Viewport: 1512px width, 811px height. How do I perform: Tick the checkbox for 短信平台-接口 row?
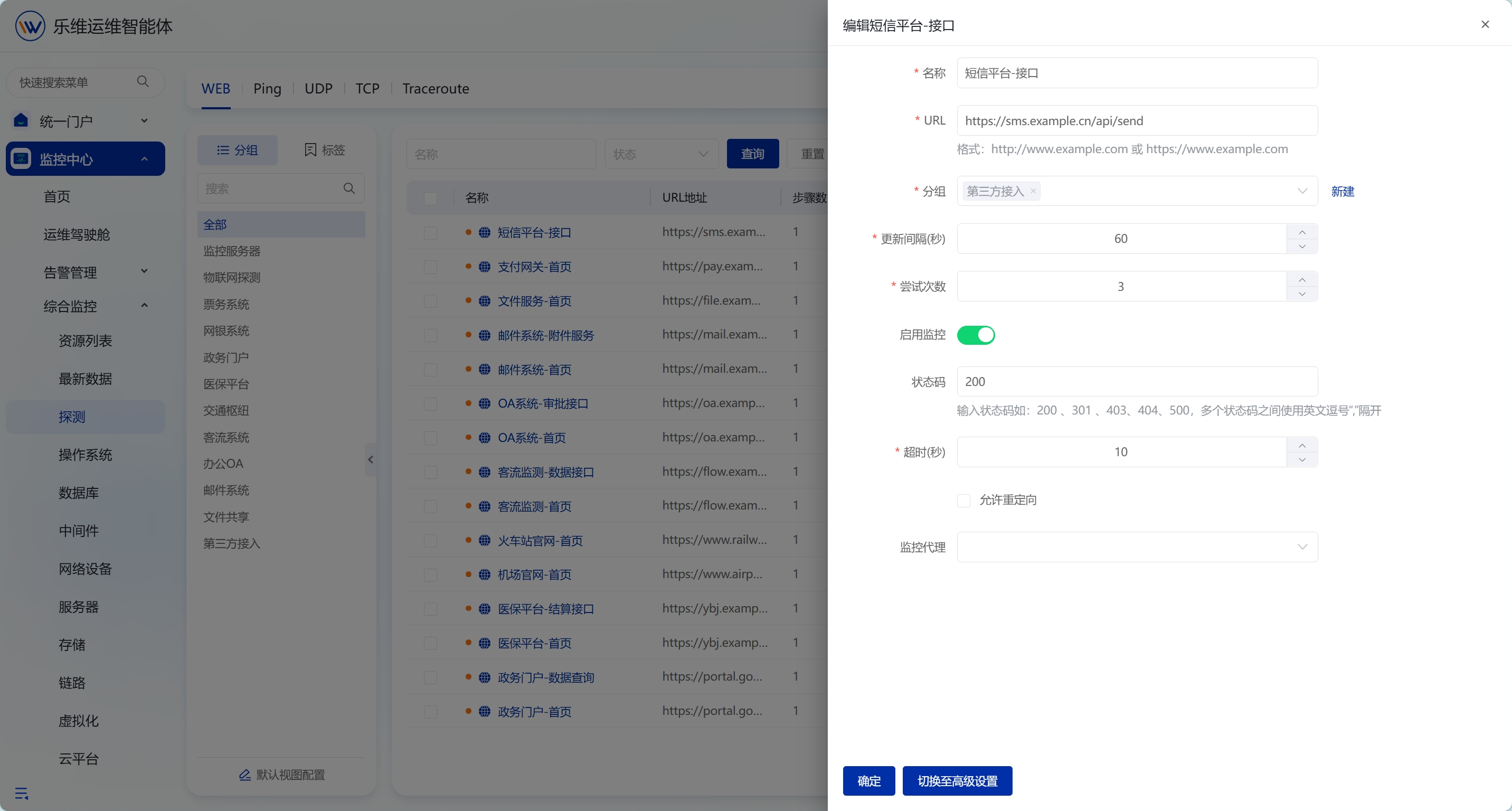point(430,232)
